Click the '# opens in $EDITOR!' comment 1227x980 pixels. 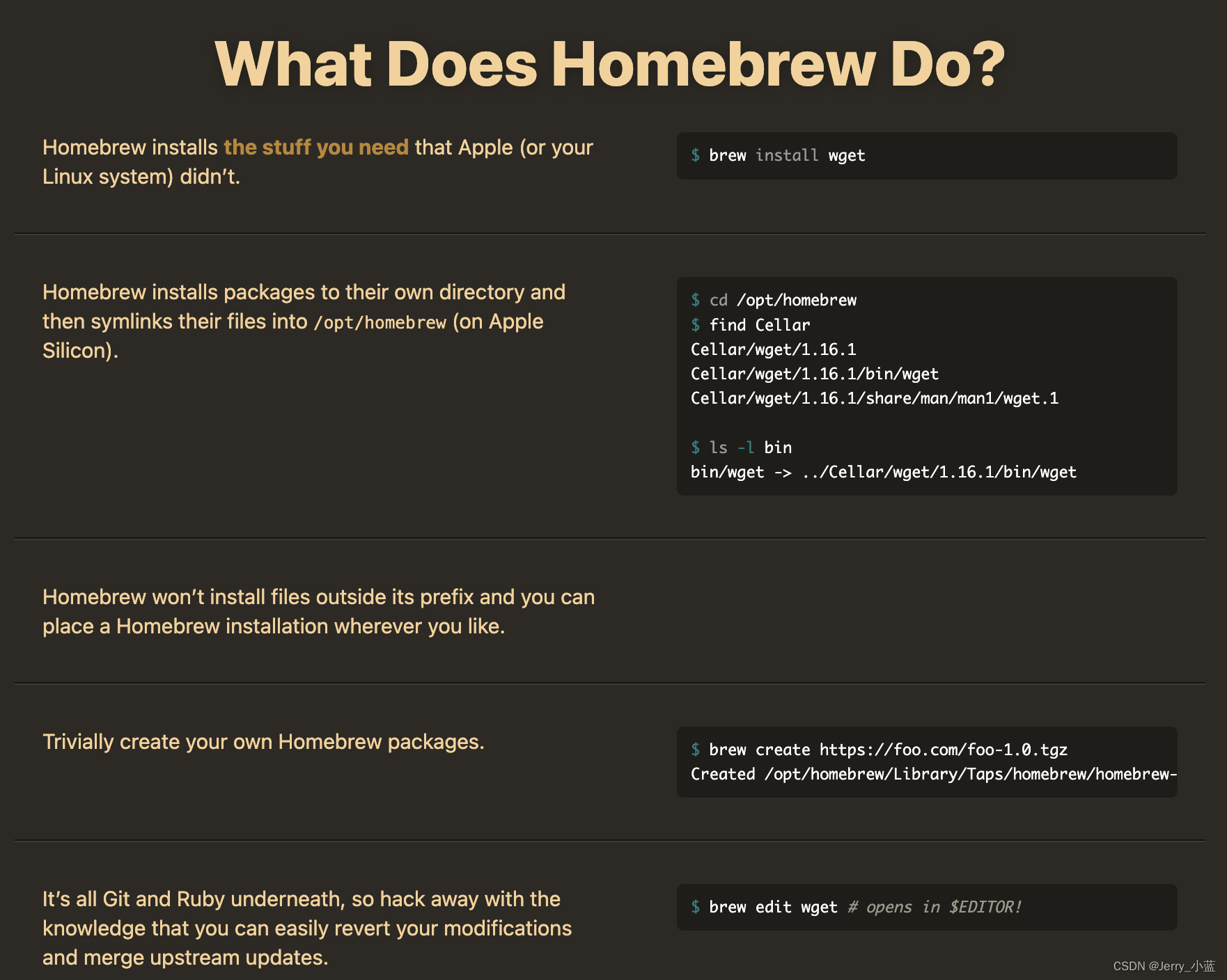click(x=935, y=907)
